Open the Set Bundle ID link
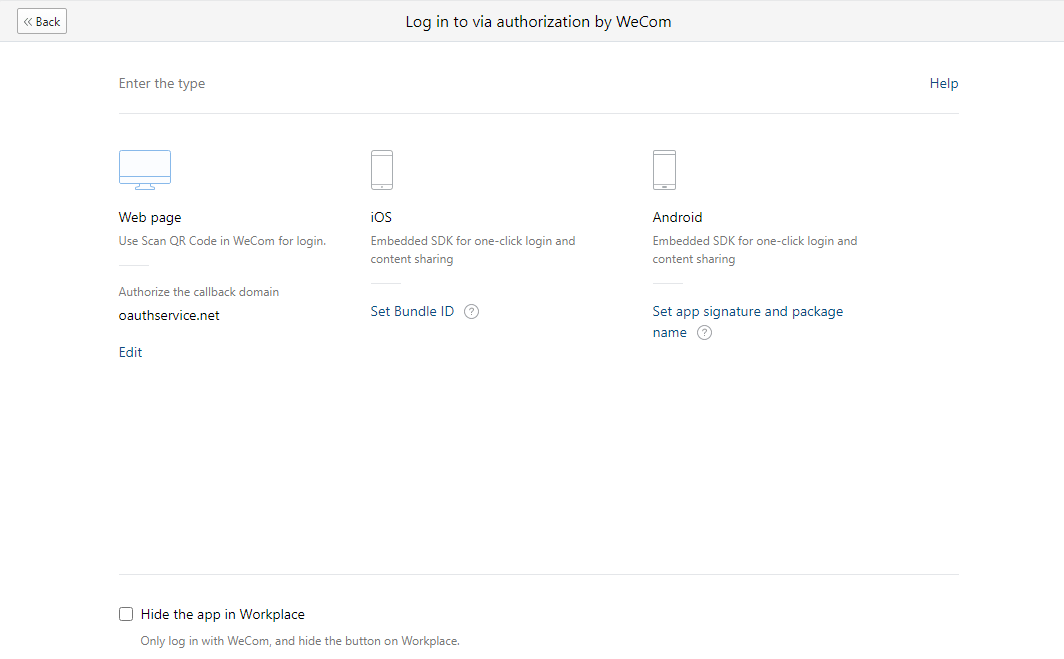Image resolution: width=1064 pixels, height=659 pixels. coord(412,312)
